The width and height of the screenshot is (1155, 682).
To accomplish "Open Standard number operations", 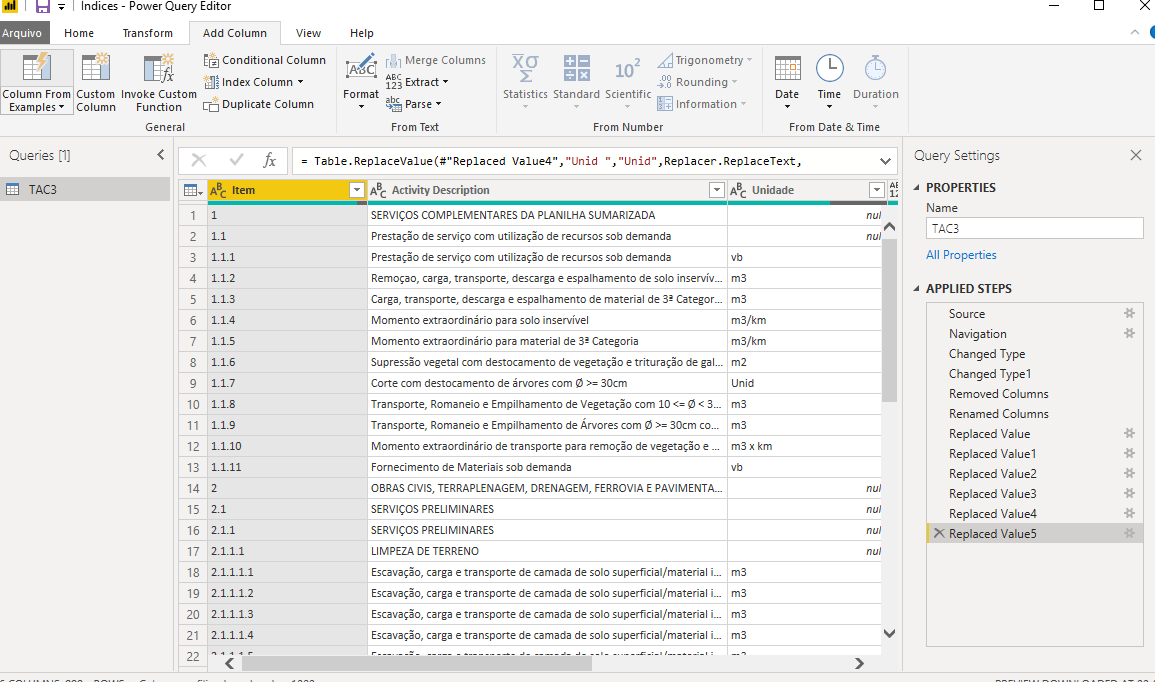I will pyautogui.click(x=576, y=82).
